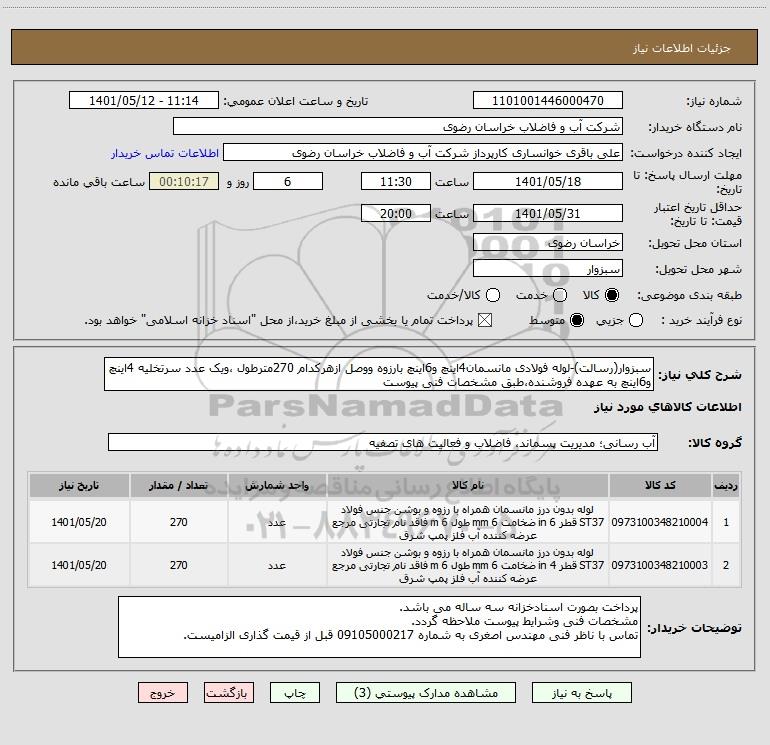
Task: Click the deadline time 11:30 field
Action: click(396, 181)
